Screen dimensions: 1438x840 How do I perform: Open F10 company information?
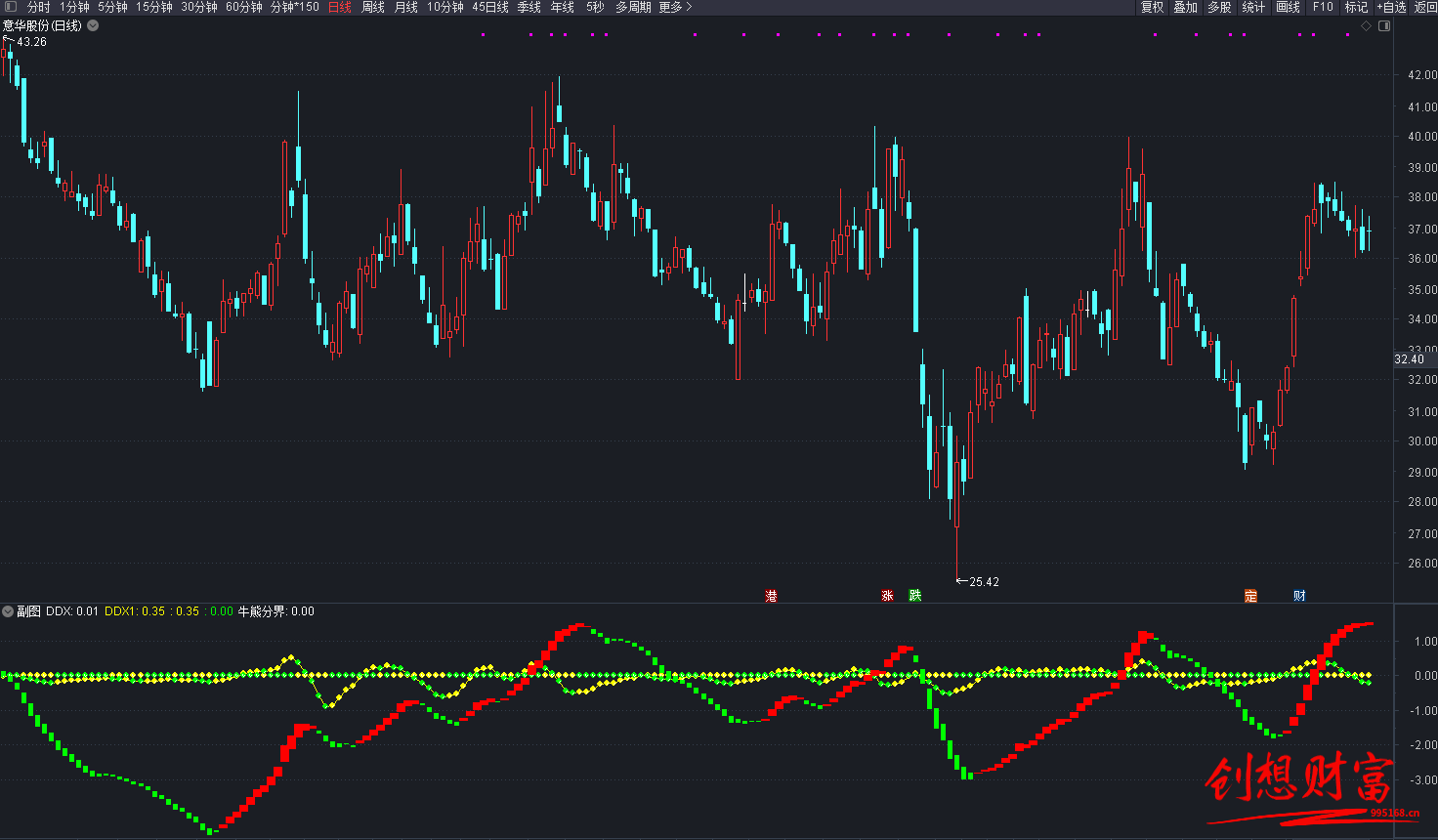[1323, 7]
